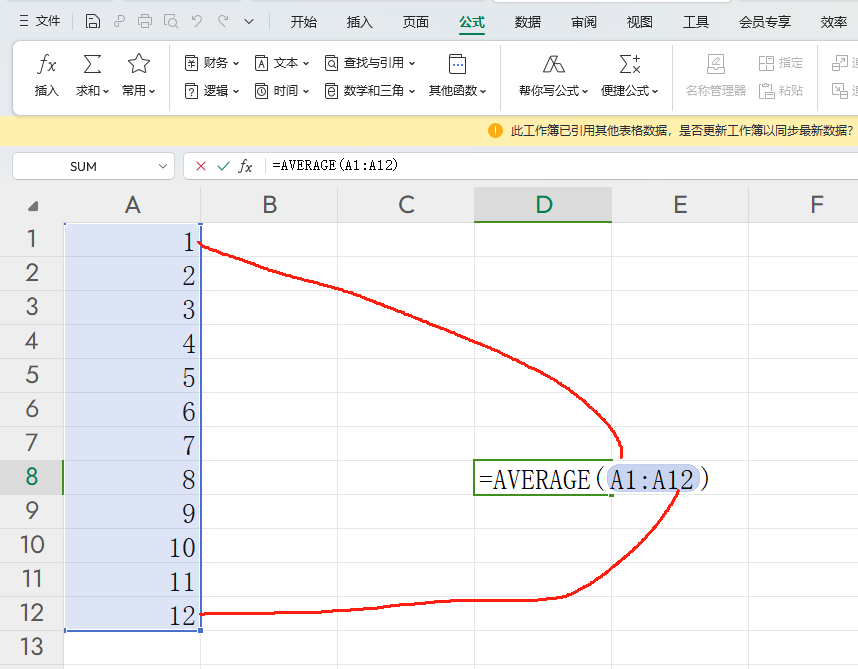
Task: Switch to the 视图 tab
Action: pos(640,22)
